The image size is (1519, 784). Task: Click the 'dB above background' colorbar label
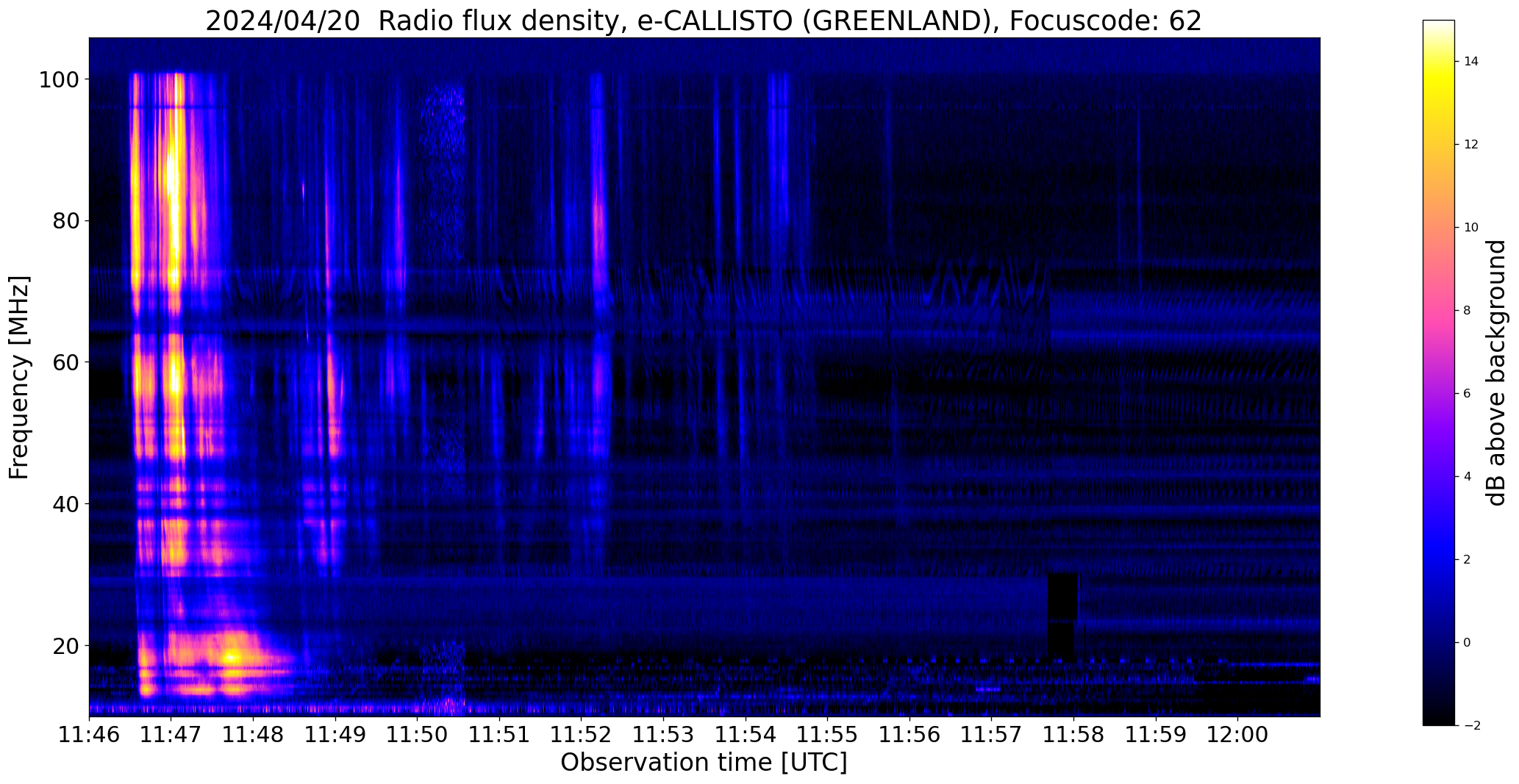1496,373
